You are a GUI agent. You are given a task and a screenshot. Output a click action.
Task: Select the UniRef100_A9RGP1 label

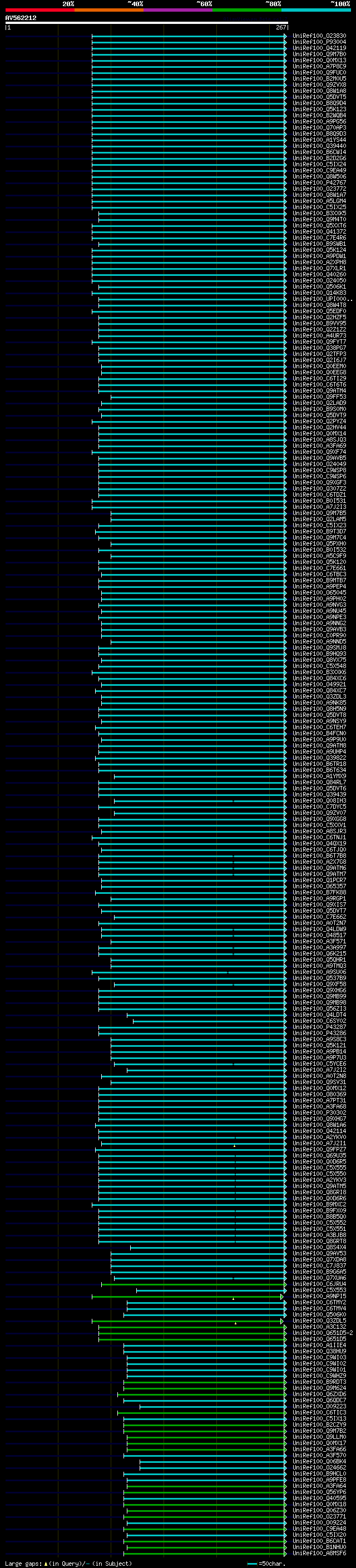point(319,899)
